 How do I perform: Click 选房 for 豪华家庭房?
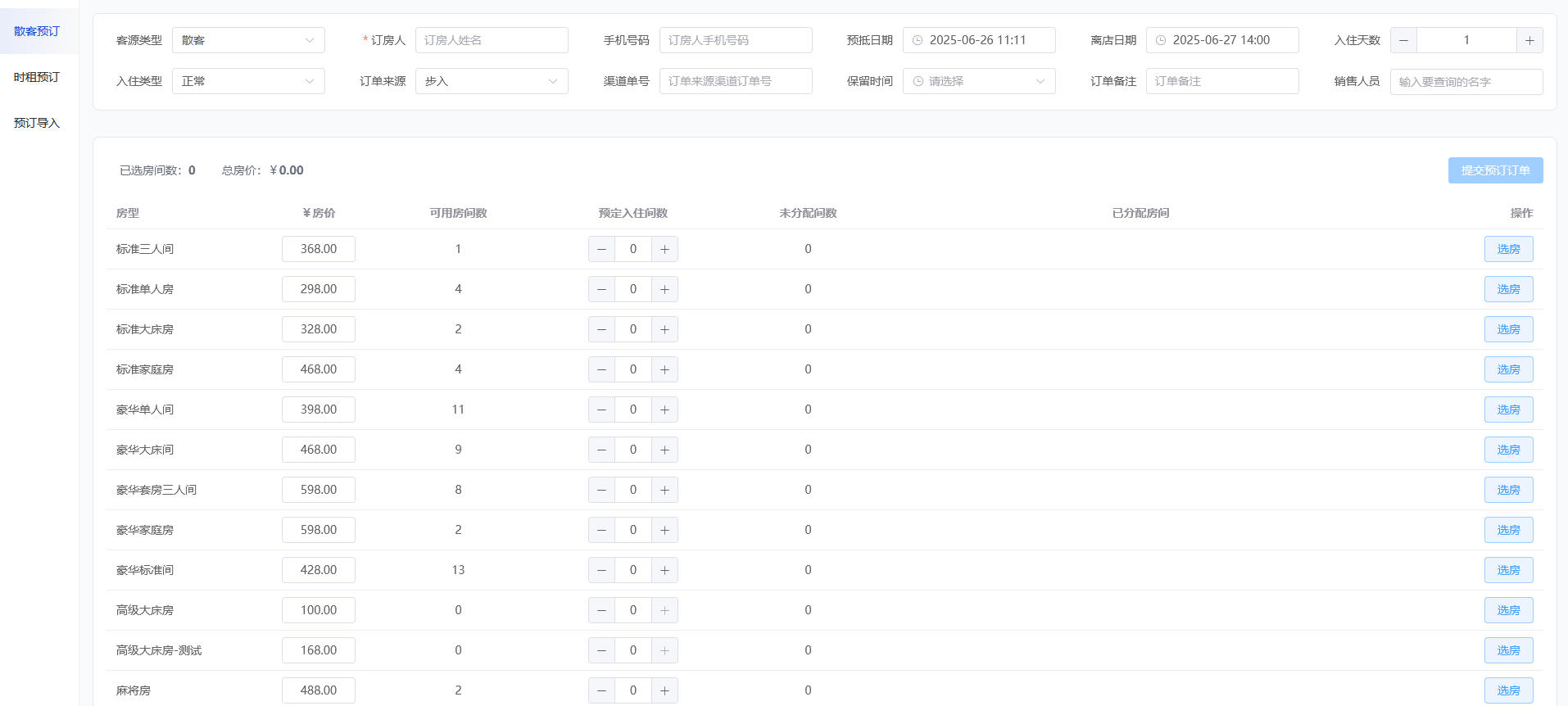pyautogui.click(x=1508, y=530)
